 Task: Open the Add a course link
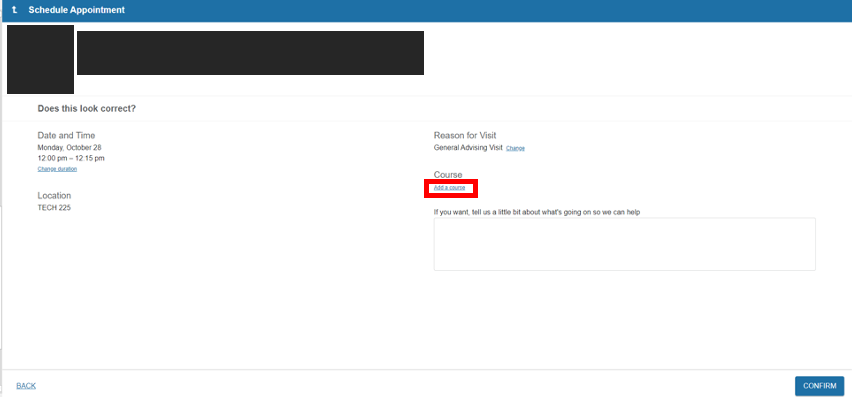coord(449,188)
